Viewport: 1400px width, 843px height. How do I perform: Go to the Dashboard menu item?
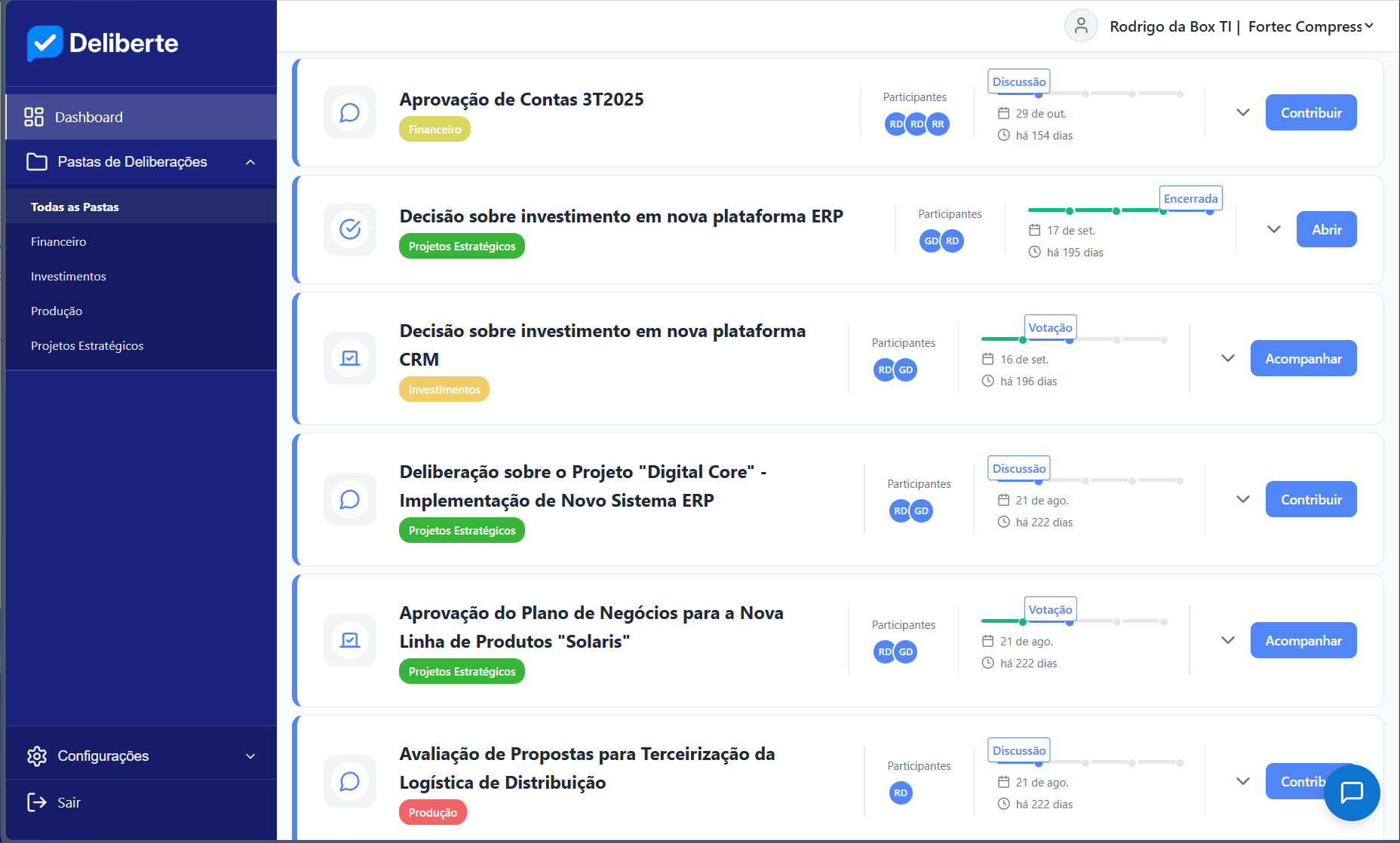tap(89, 117)
